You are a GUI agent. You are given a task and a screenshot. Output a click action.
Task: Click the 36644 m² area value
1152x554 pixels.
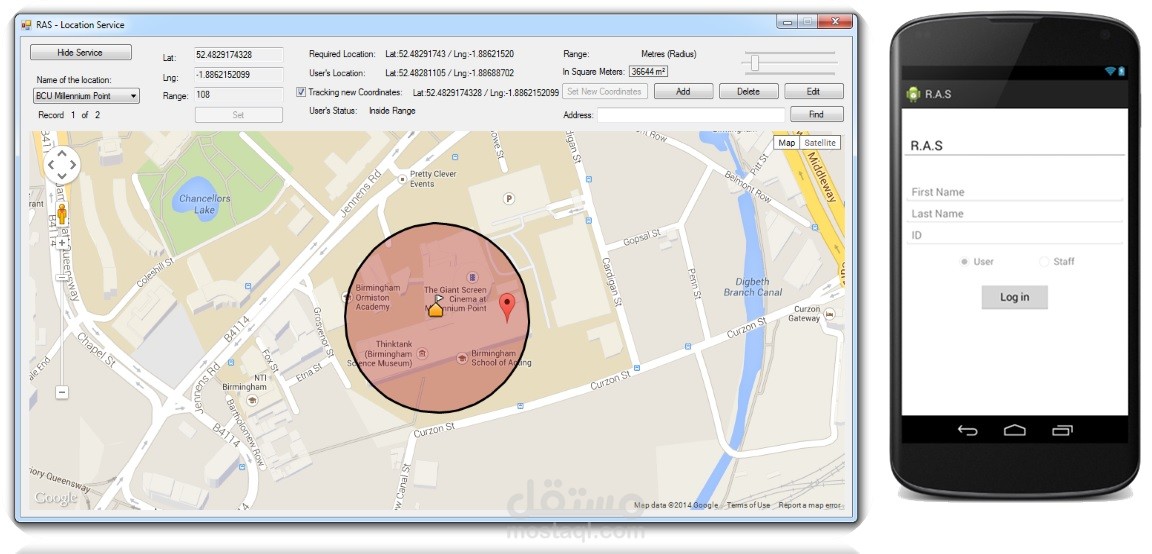click(x=649, y=72)
